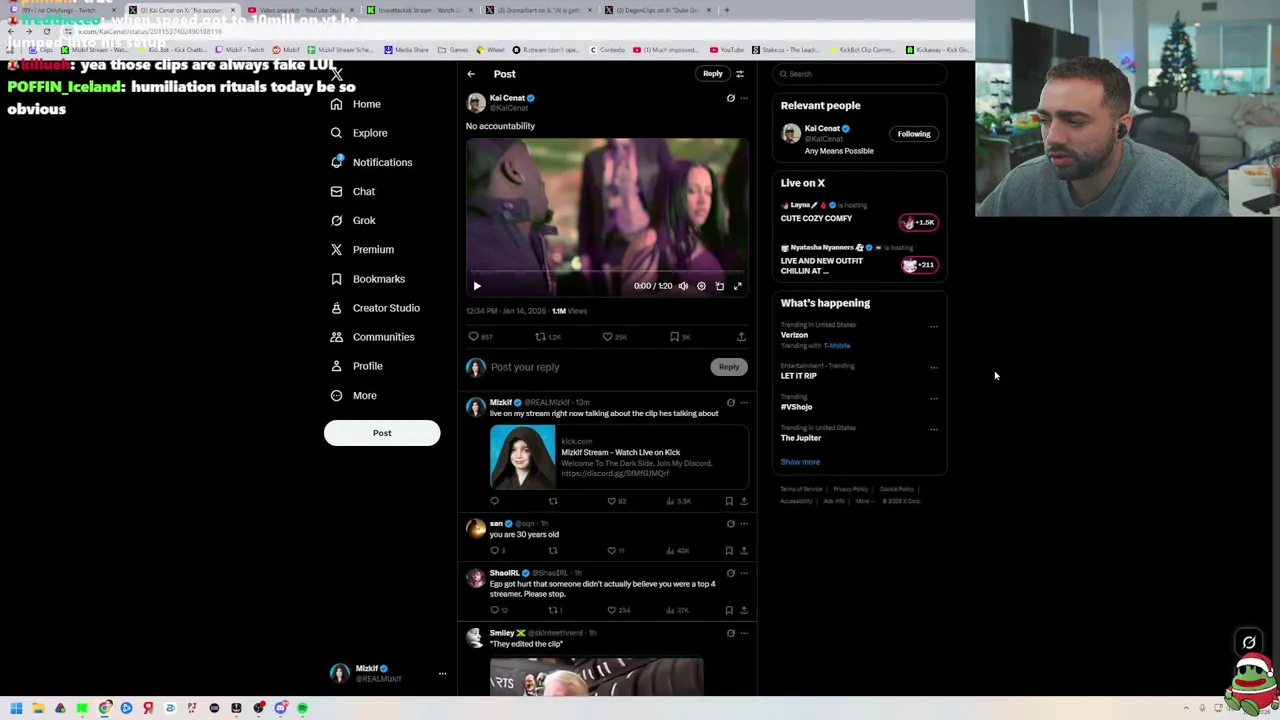
Task: Toggle Following for Kai Cenat
Action: click(913, 134)
